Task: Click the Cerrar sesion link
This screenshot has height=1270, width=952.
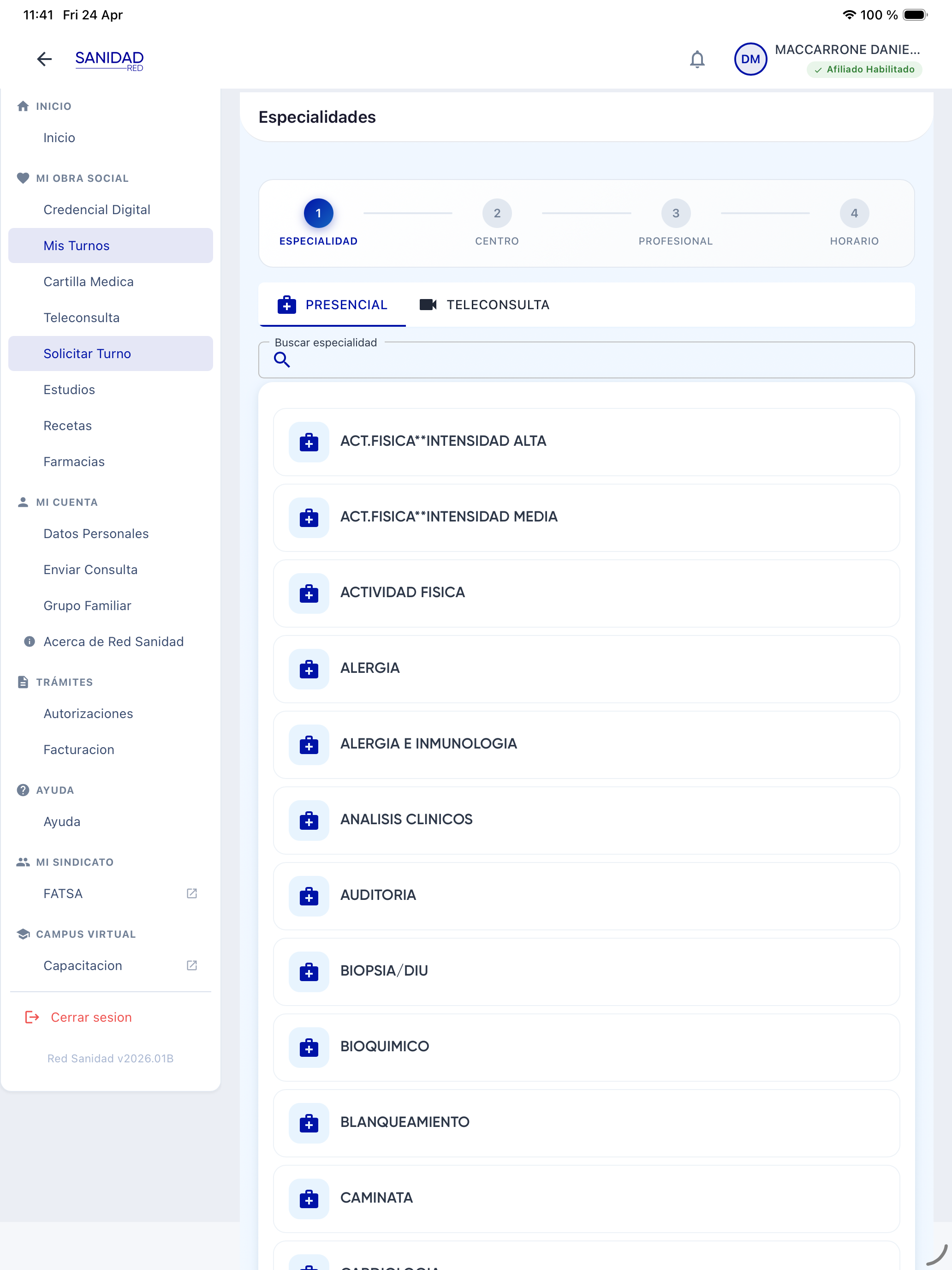Action: pos(91,1018)
